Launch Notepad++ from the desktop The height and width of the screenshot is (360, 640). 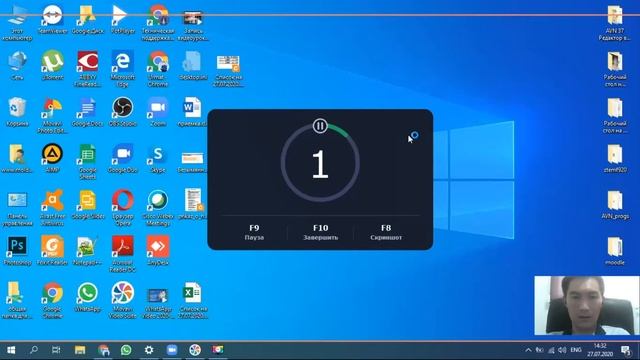click(87, 251)
